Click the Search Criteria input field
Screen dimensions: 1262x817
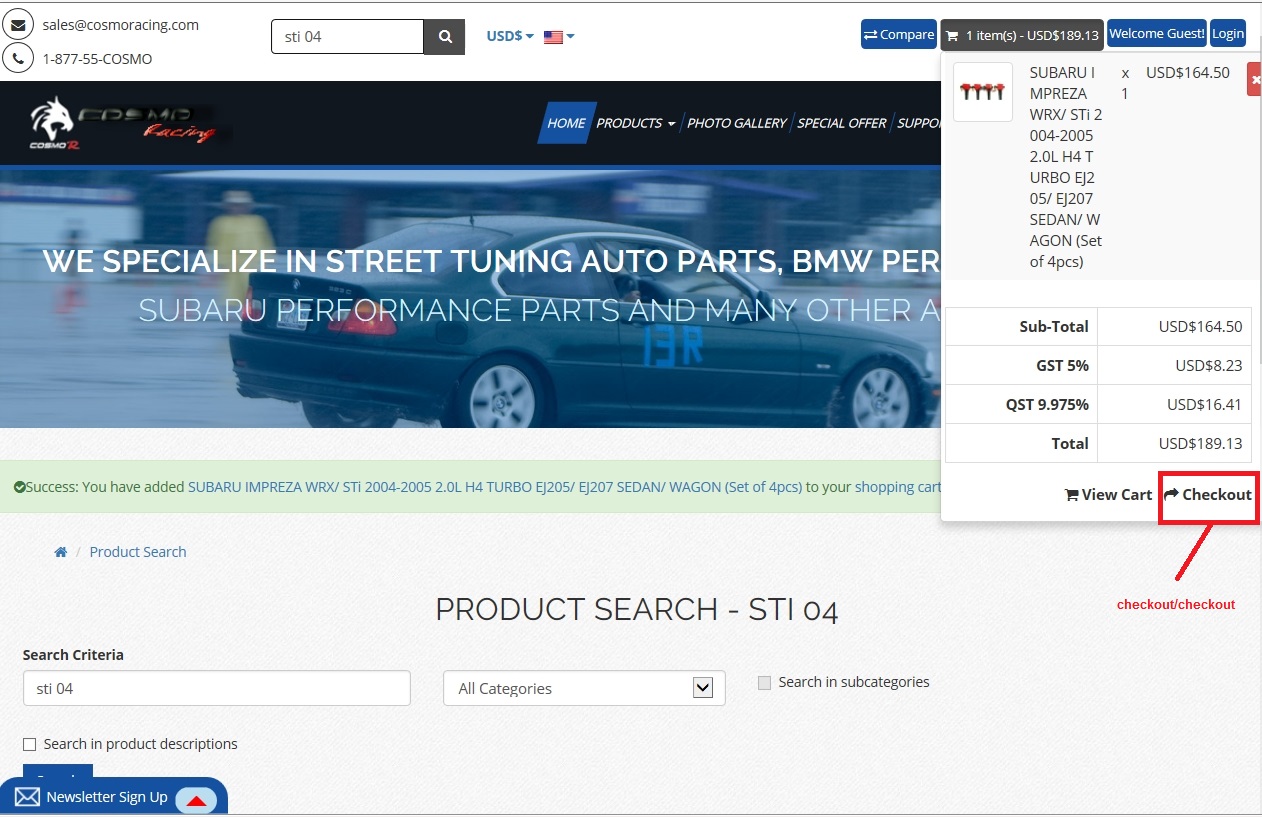[217, 688]
